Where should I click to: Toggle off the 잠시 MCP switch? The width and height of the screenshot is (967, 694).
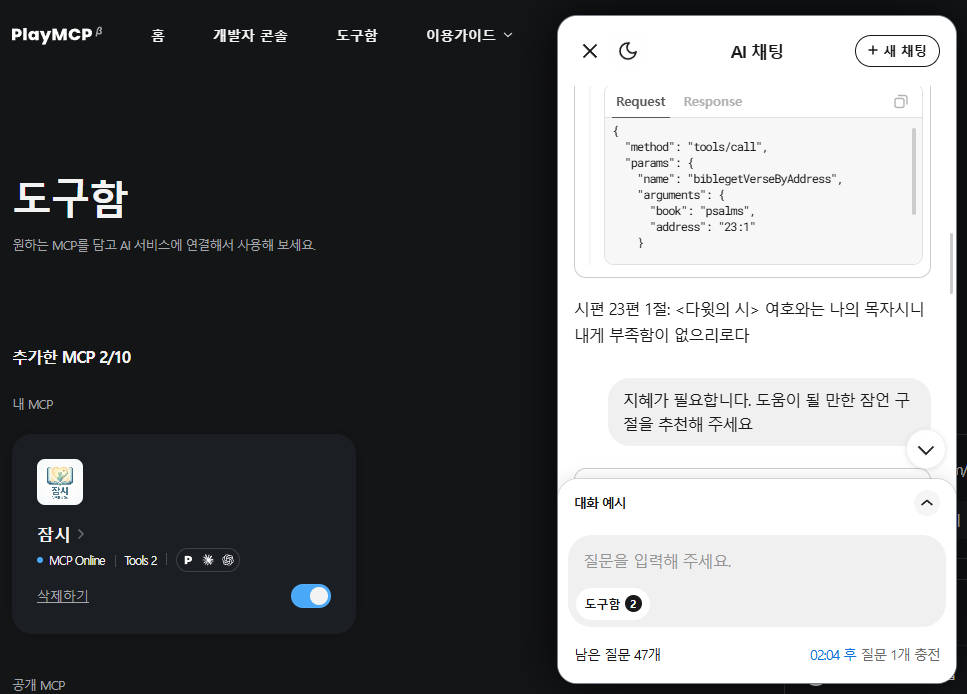pos(311,596)
